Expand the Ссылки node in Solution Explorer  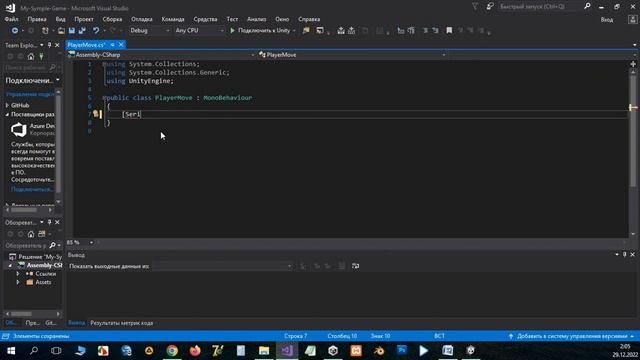[18, 273]
